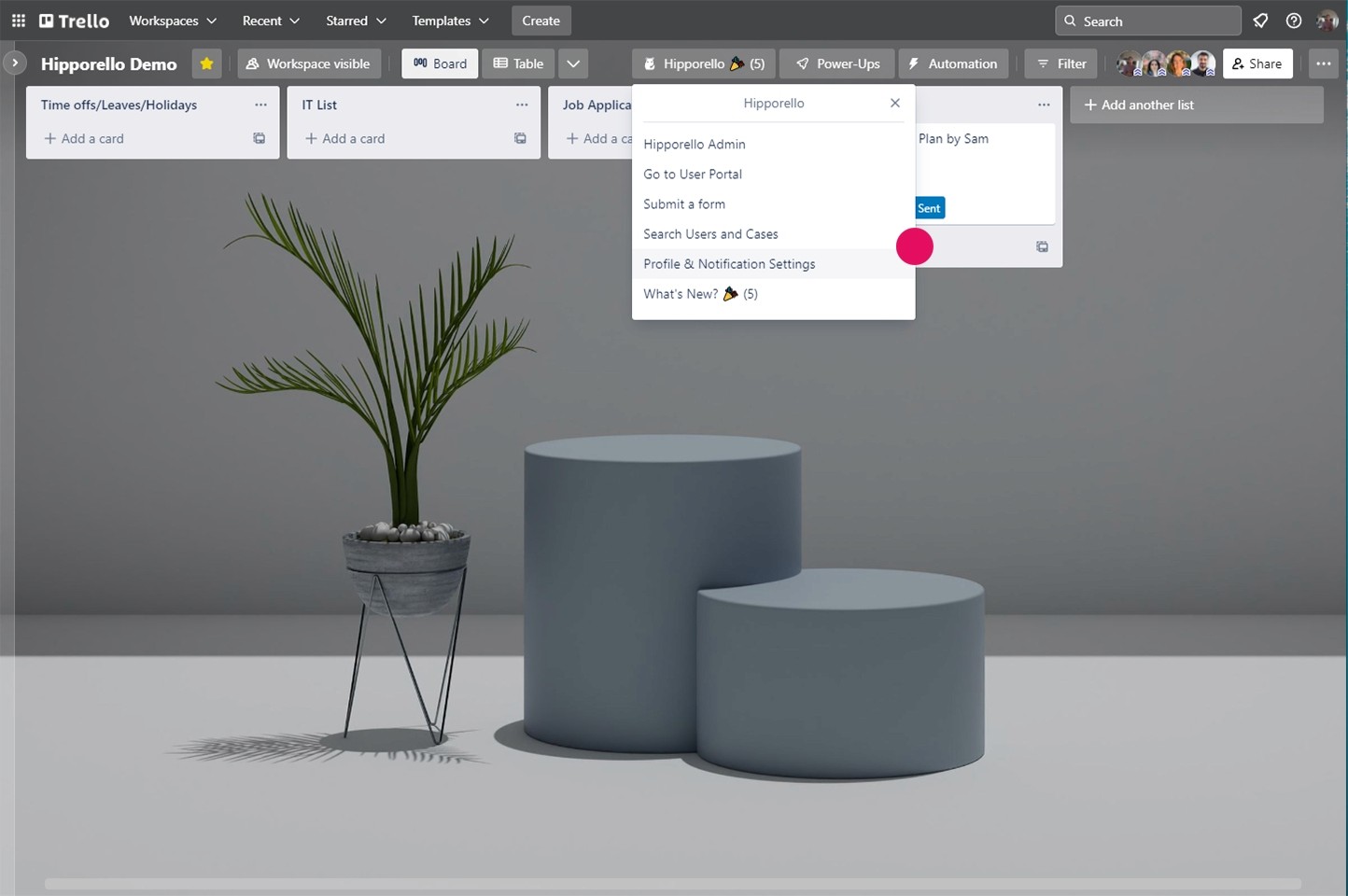Change Workspace visible setting
1348x896 pixels.
pyautogui.click(x=309, y=63)
